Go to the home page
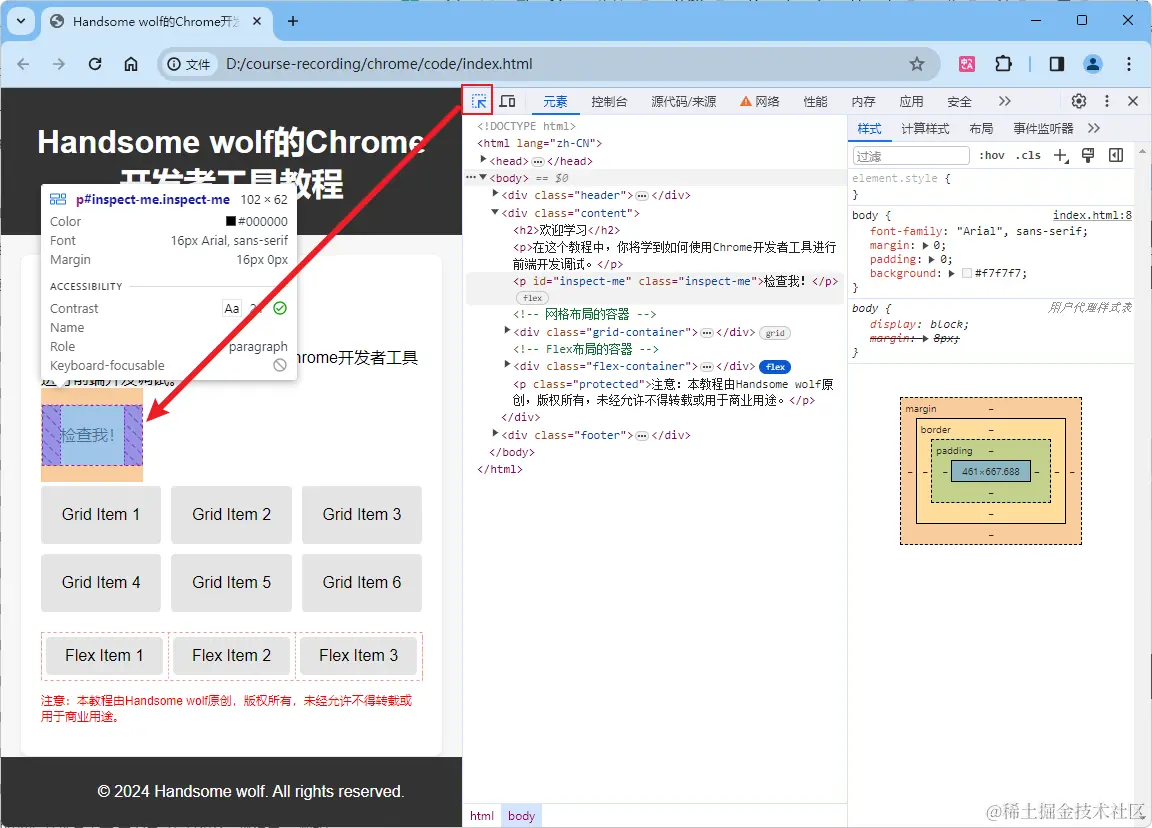Viewport: 1152px width, 828px height. pos(131,64)
